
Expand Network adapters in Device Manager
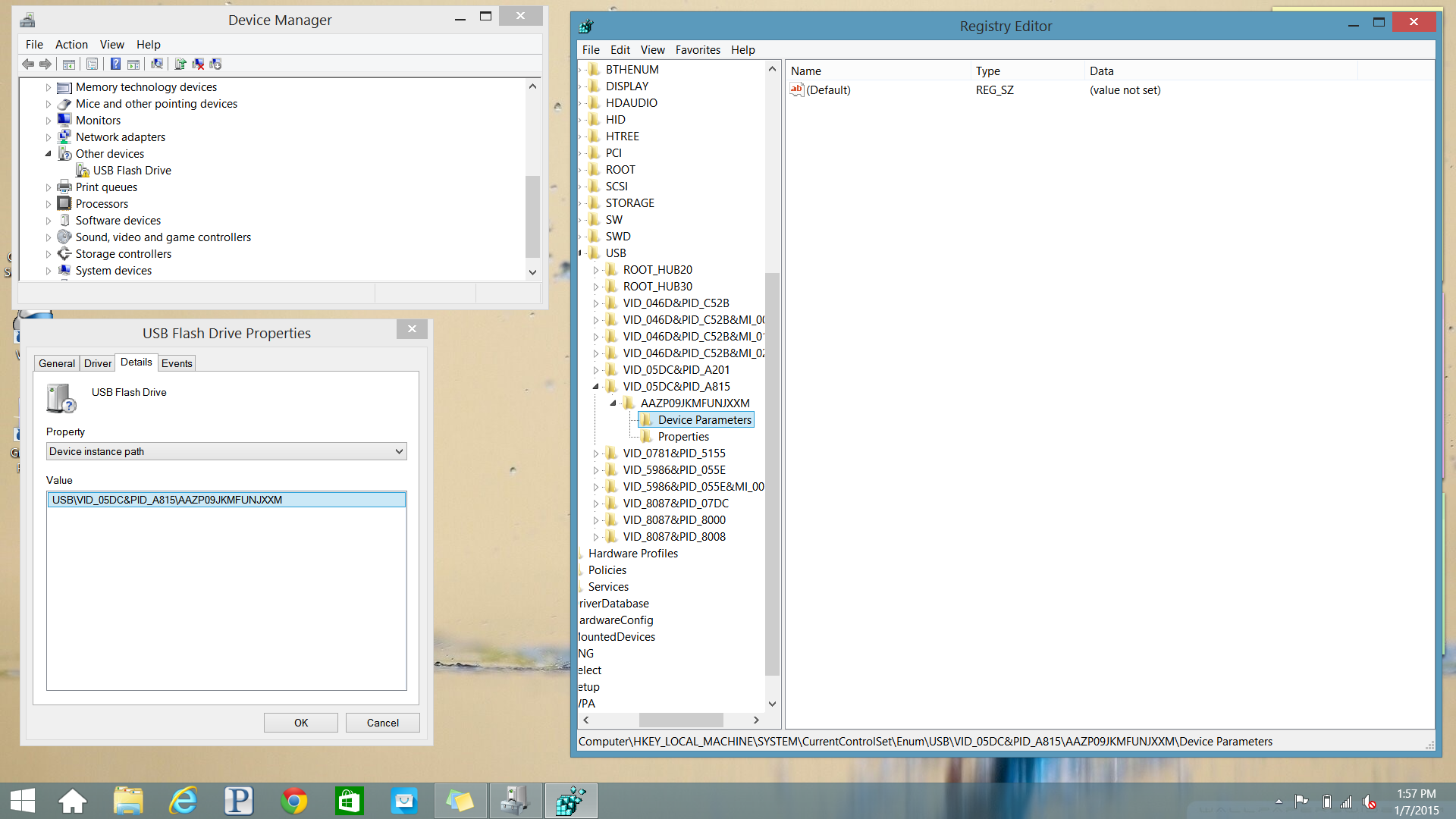coord(49,137)
